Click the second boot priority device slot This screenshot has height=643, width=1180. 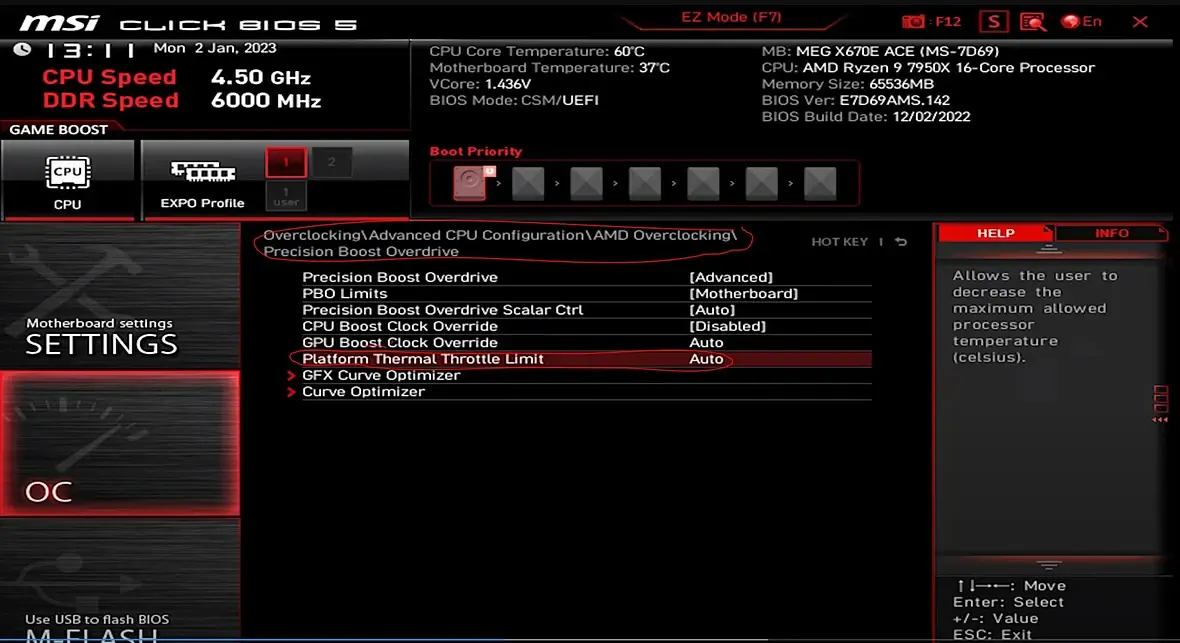pos(528,183)
